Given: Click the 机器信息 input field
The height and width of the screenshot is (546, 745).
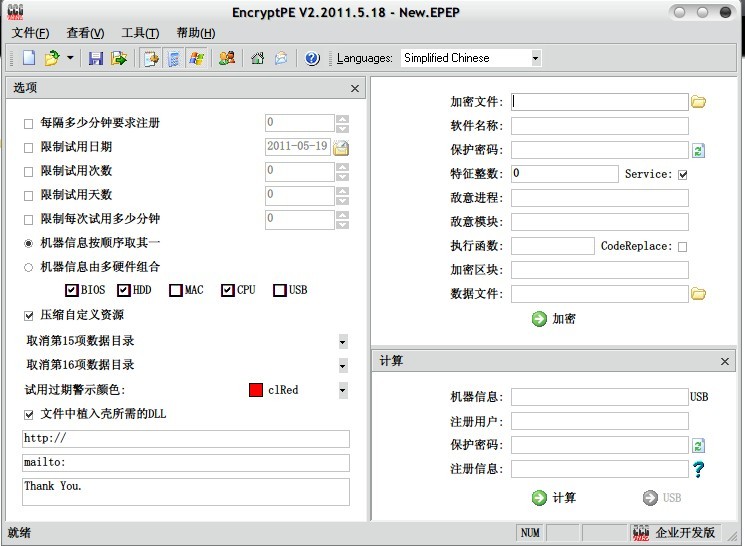Looking at the screenshot, I should pos(600,397).
